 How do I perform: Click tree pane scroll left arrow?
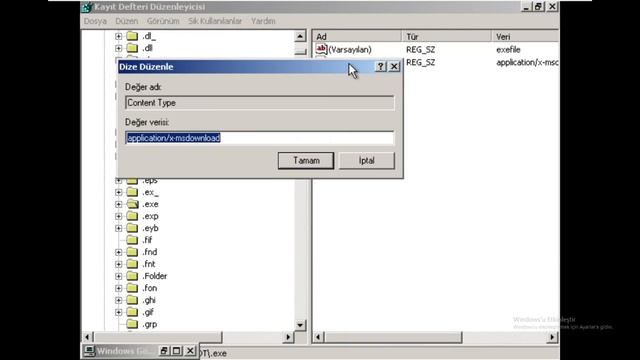coord(87,337)
